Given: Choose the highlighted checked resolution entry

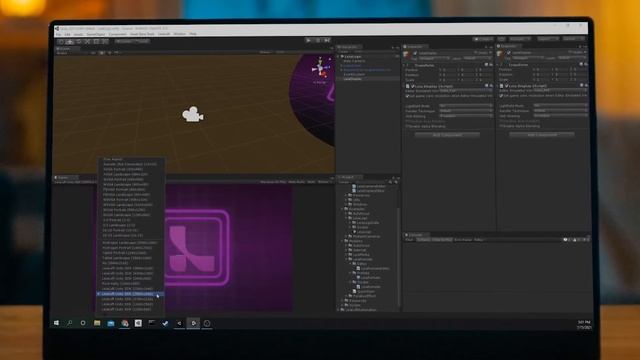Looking at the screenshot, I should pyautogui.click(x=131, y=294).
